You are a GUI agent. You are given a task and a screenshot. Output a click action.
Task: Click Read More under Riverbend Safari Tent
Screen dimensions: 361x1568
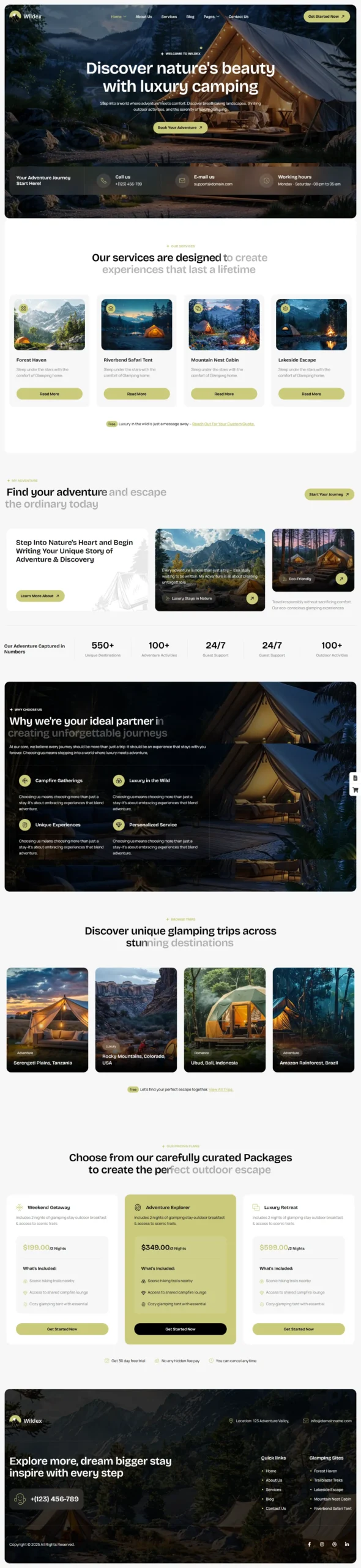pyautogui.click(x=136, y=394)
